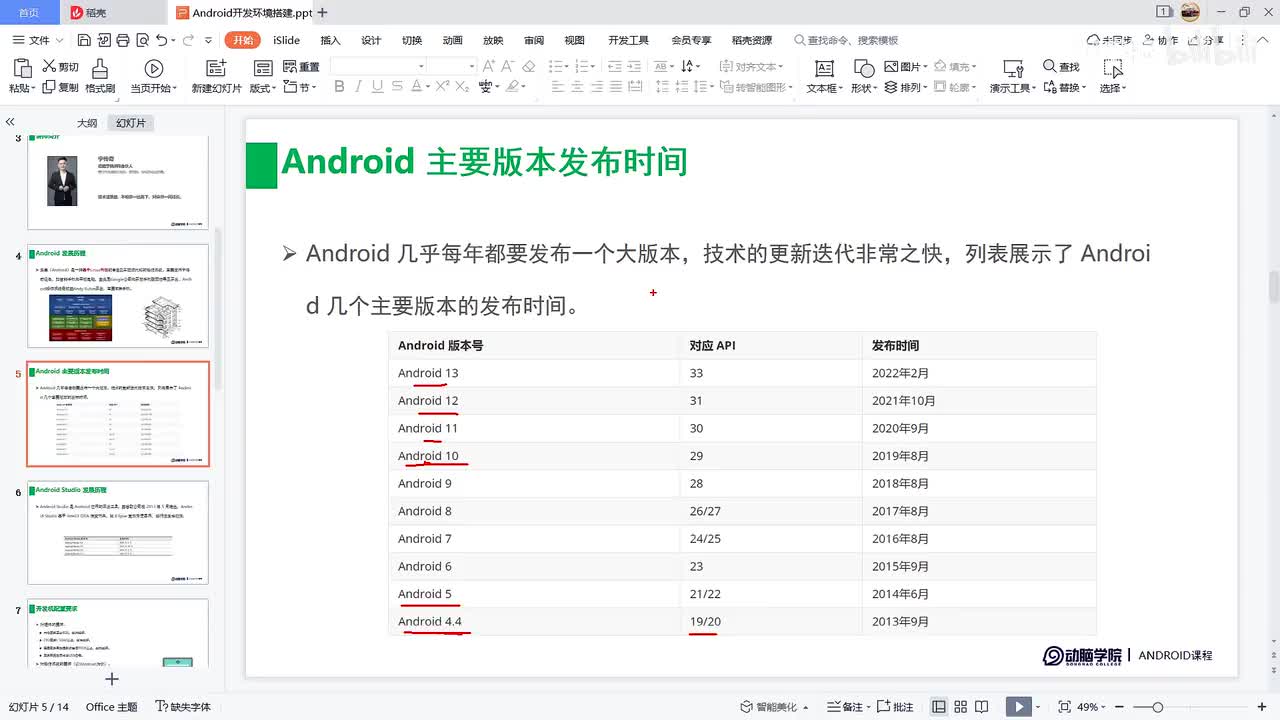Click the Undo arrow icon
Screen dimensions: 1280x720
(162, 40)
